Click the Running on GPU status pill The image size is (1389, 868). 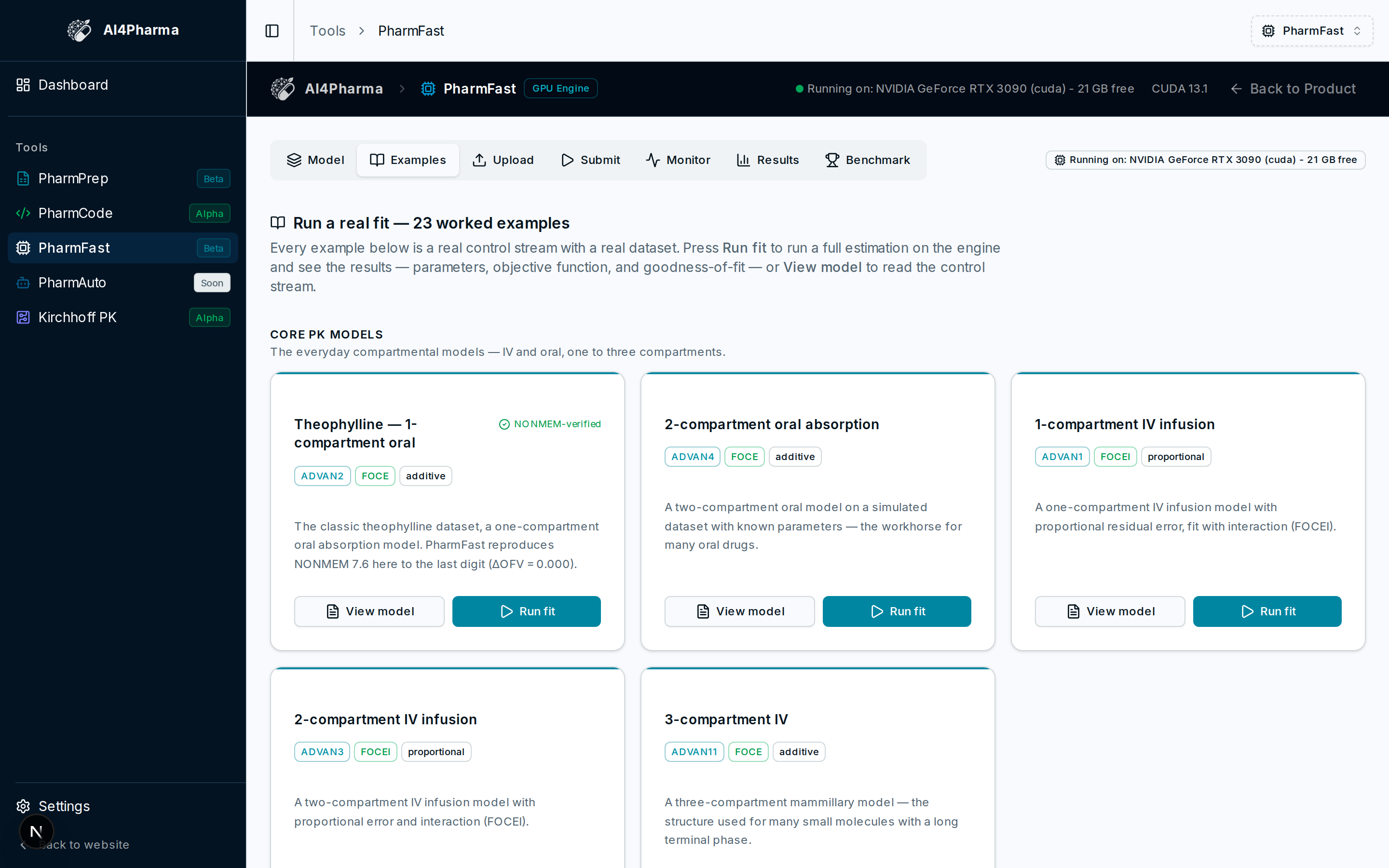[1205, 160]
